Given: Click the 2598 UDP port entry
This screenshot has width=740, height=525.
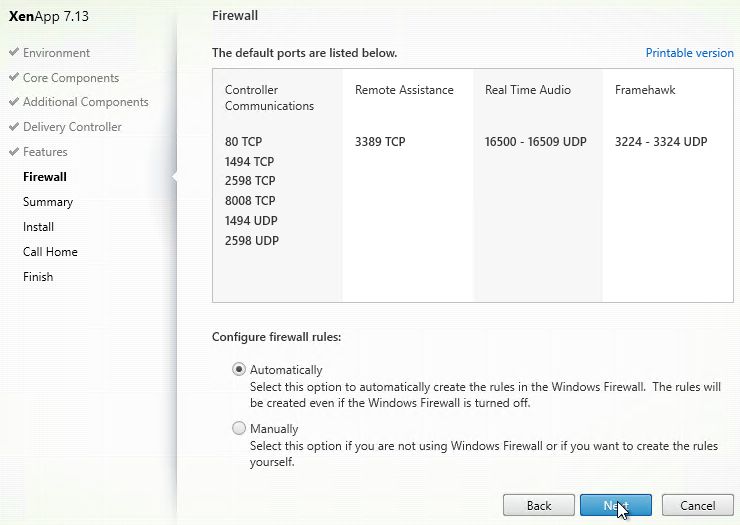Looking at the screenshot, I should [x=252, y=241].
